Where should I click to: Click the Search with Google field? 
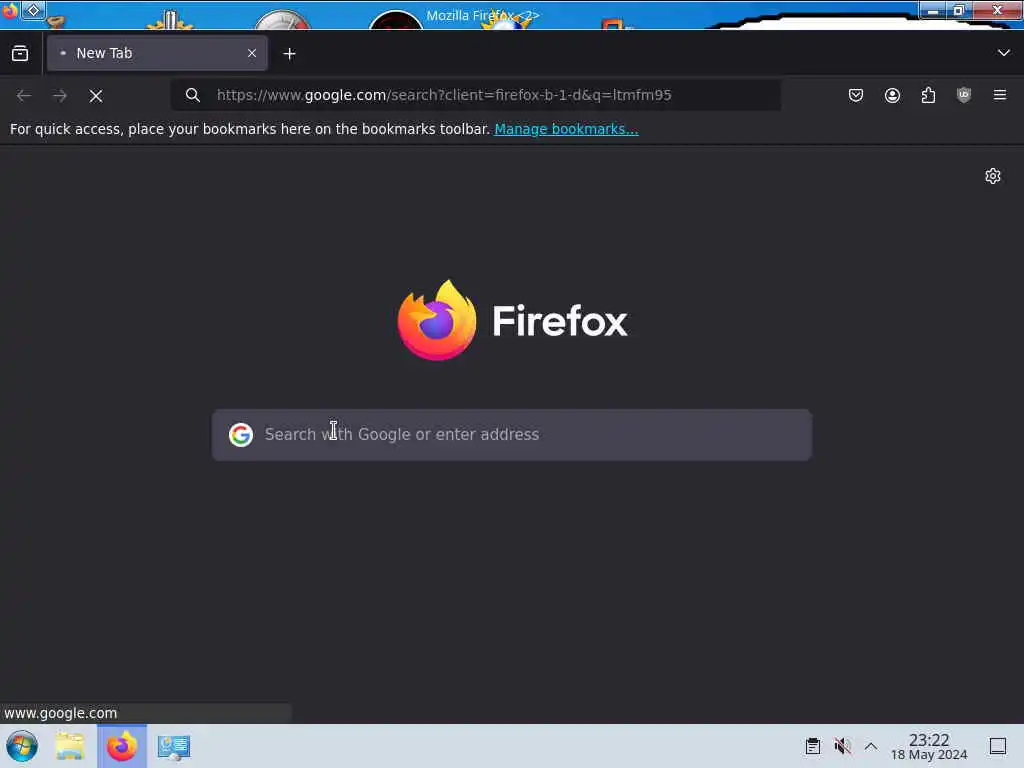512,435
